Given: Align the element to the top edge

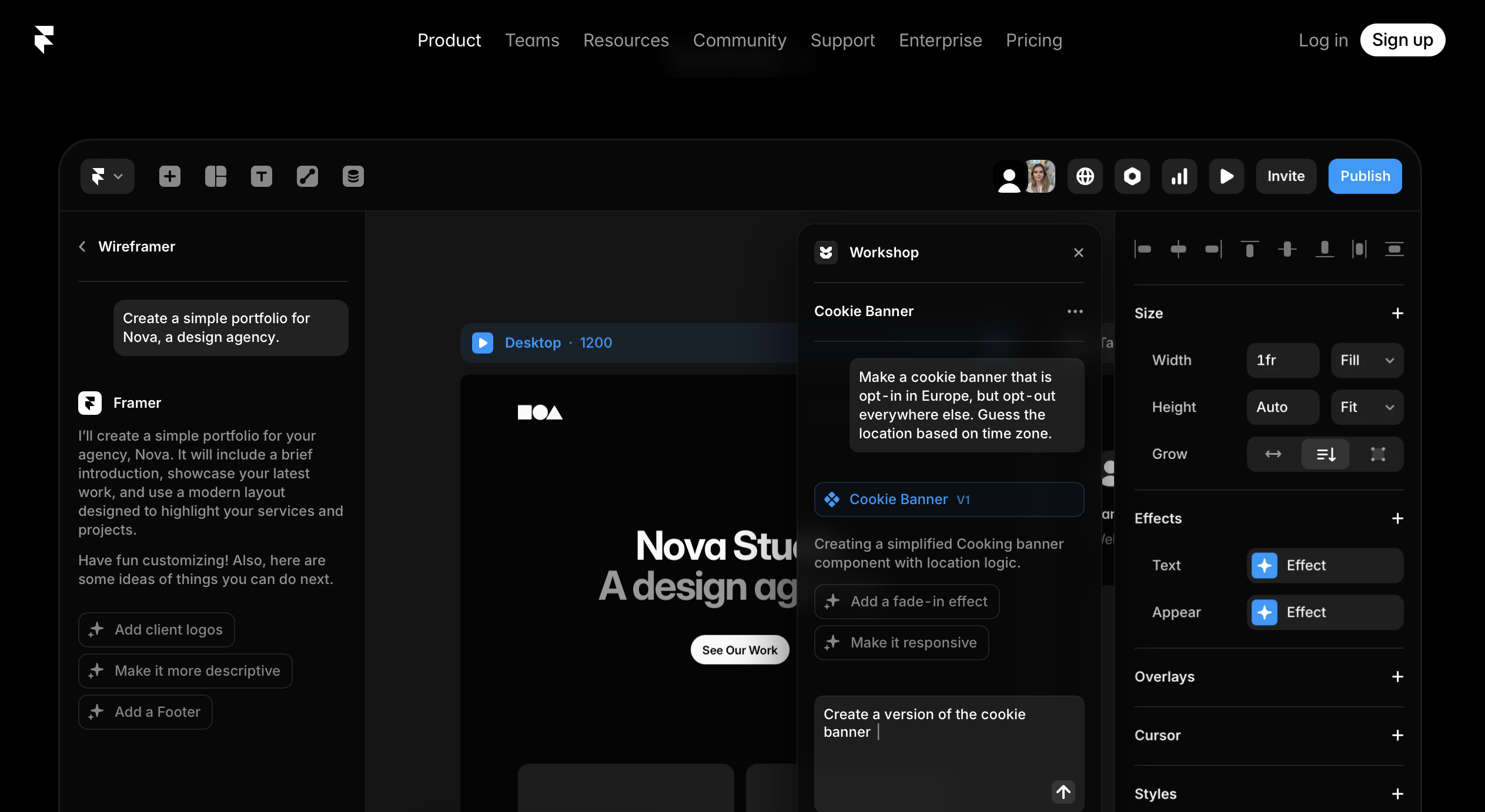Looking at the screenshot, I should tap(1250, 249).
